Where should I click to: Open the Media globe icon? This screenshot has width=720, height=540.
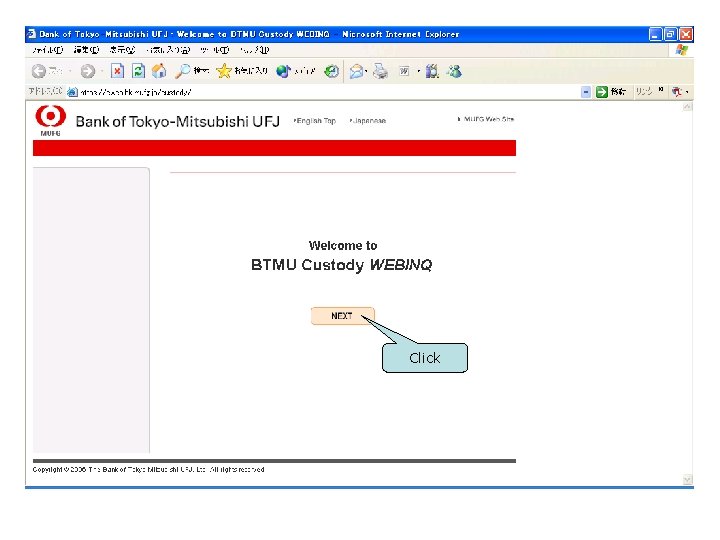283,71
